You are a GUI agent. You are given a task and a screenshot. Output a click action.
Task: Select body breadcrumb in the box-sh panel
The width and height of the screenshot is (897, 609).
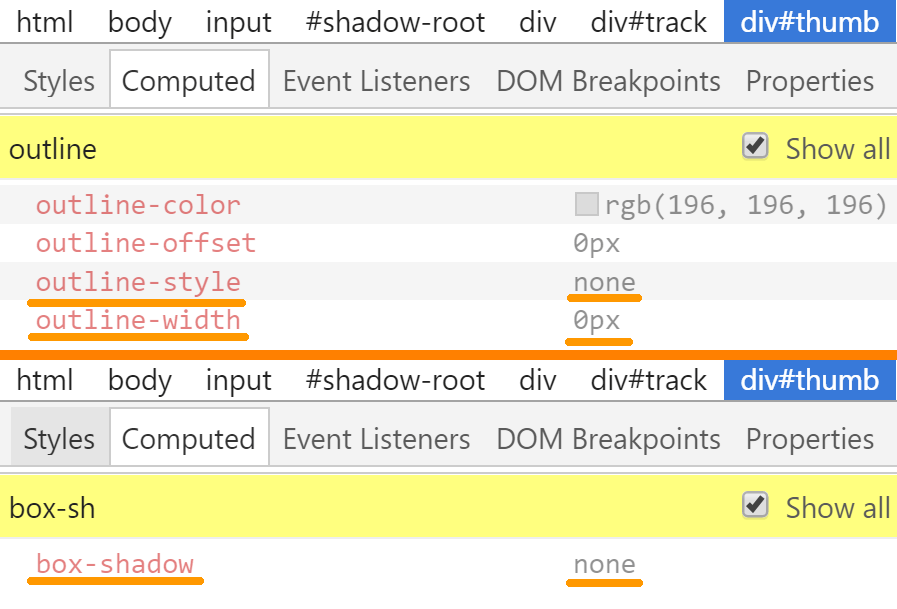(x=140, y=380)
